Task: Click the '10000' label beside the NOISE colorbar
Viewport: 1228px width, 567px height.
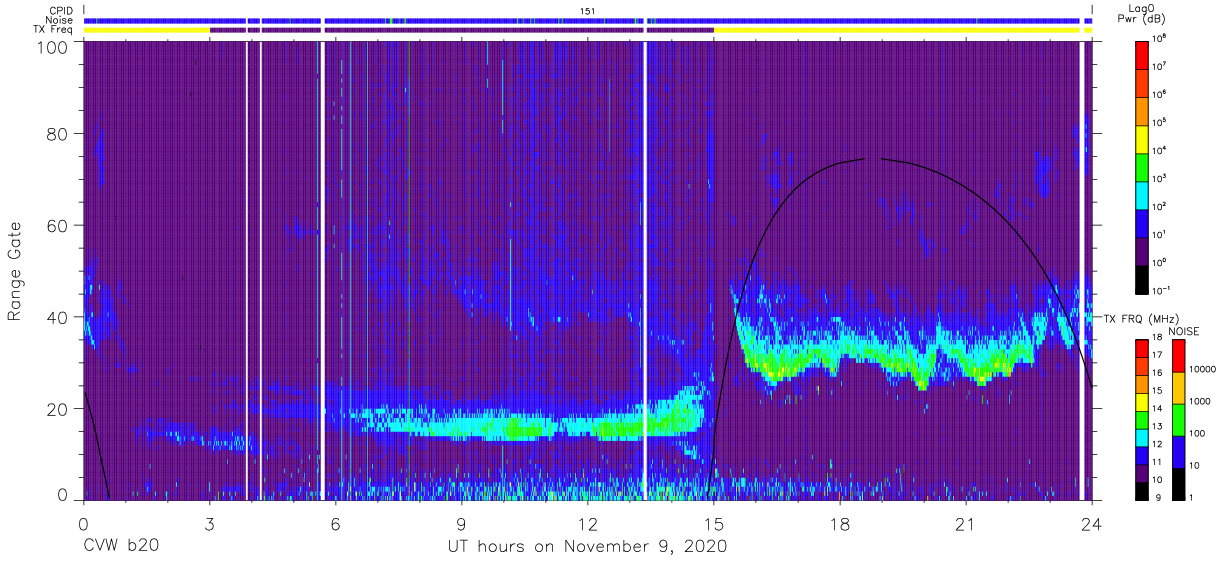Action: pyautogui.click(x=1203, y=369)
